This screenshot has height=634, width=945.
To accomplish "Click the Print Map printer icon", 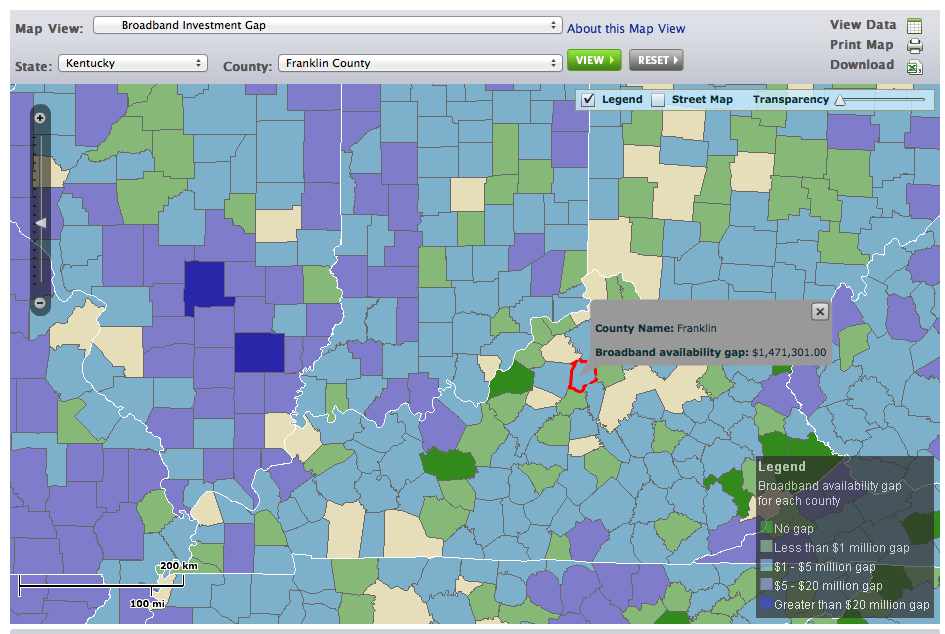I will [x=914, y=46].
